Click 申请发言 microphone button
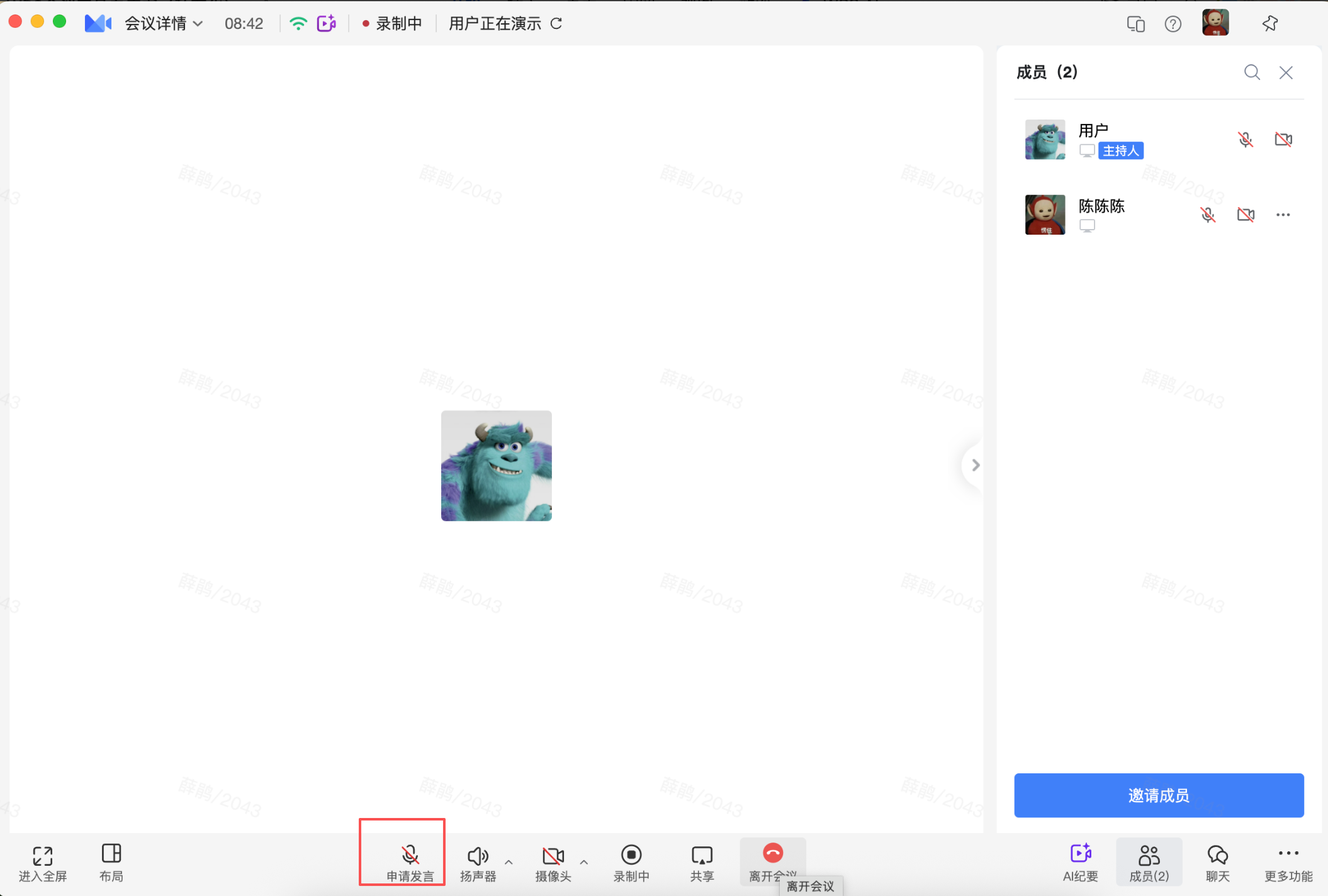 pyautogui.click(x=410, y=863)
